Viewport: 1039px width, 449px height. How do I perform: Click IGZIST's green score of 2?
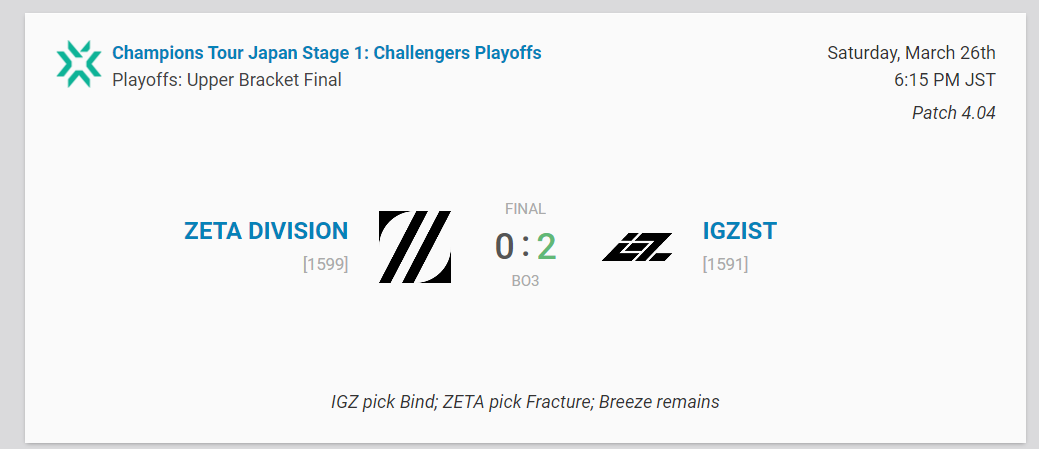point(546,246)
